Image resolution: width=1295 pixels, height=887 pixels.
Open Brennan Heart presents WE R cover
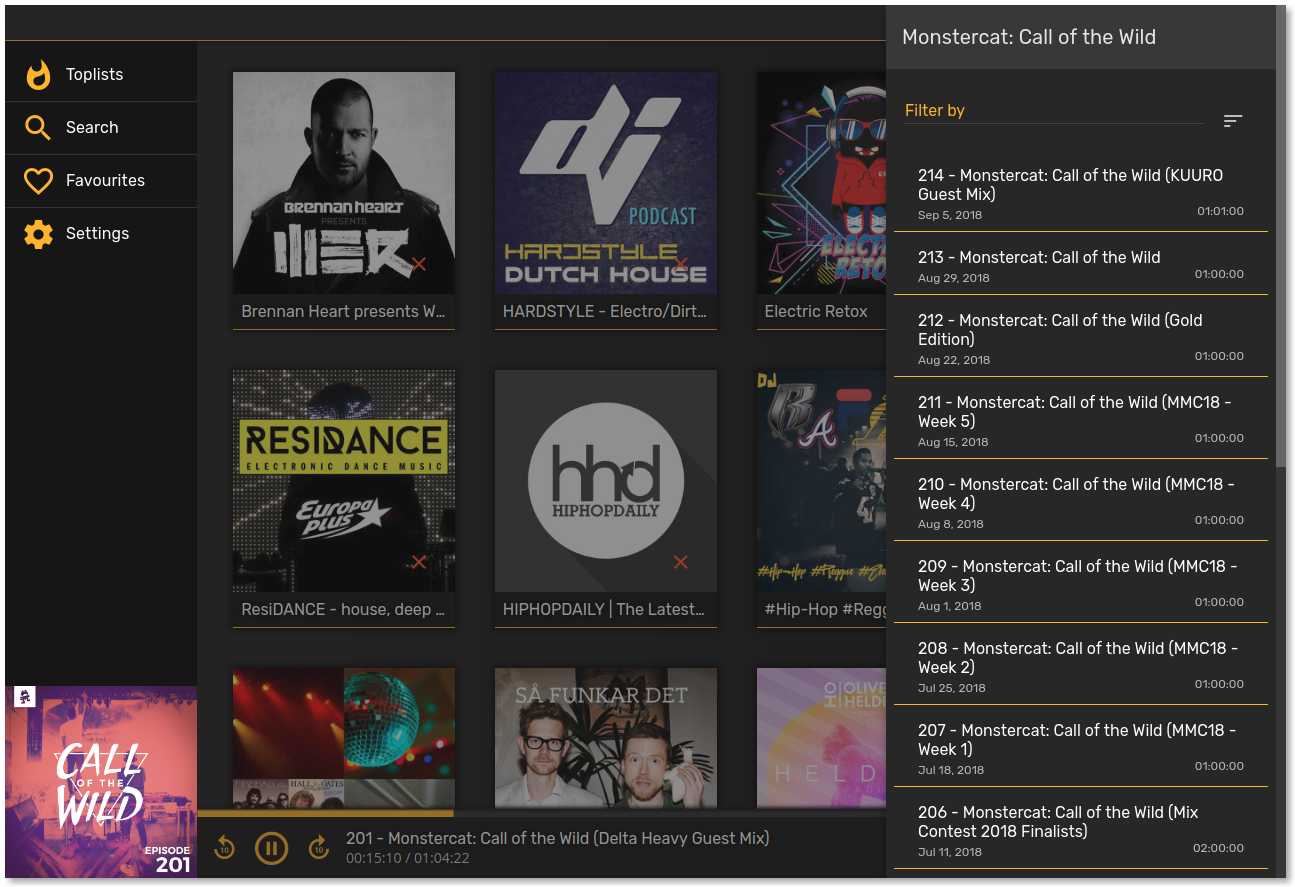pyautogui.click(x=344, y=183)
